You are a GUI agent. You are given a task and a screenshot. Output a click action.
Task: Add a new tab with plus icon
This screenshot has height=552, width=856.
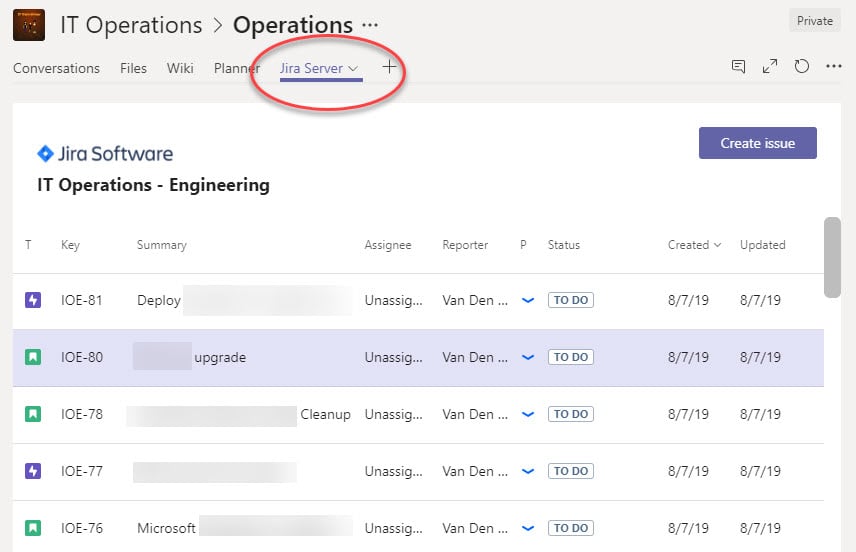click(389, 67)
